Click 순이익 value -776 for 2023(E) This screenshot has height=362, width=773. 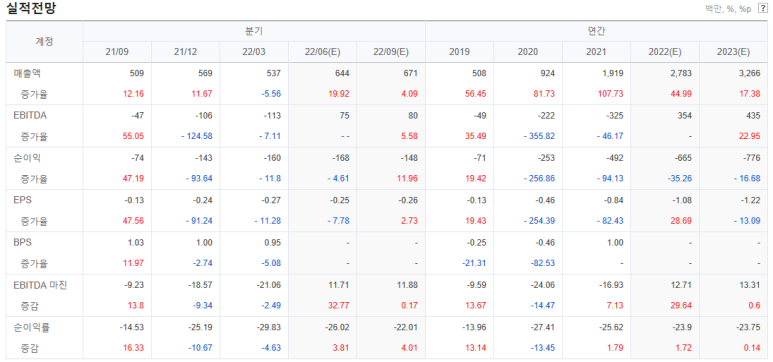coord(752,158)
